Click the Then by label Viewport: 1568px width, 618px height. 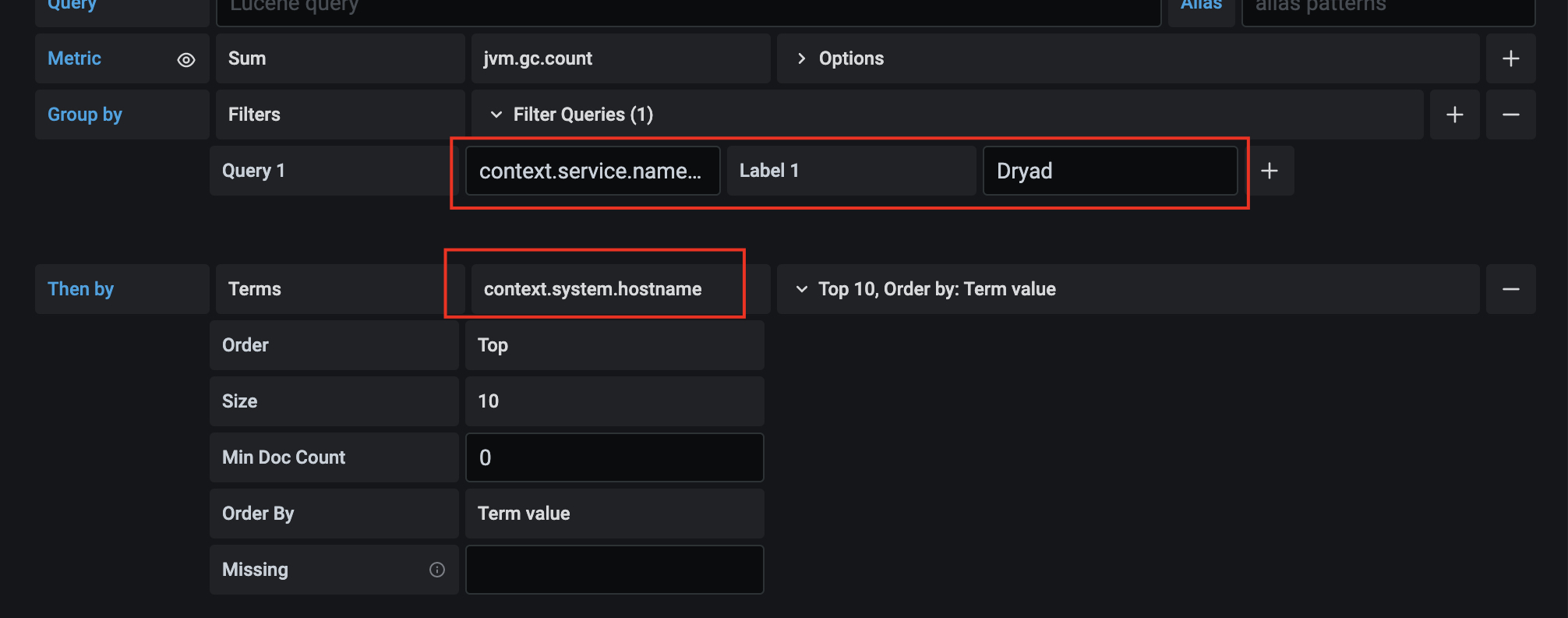tap(80, 288)
